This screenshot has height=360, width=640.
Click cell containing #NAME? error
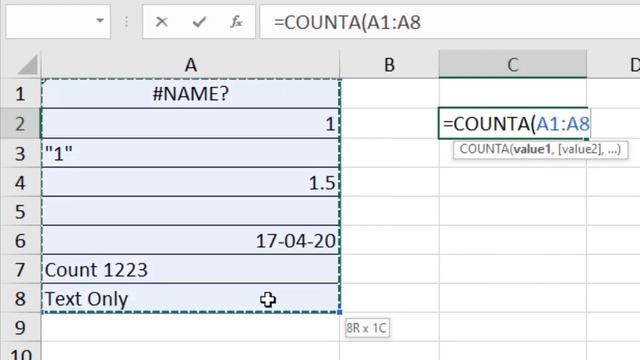[x=191, y=94]
